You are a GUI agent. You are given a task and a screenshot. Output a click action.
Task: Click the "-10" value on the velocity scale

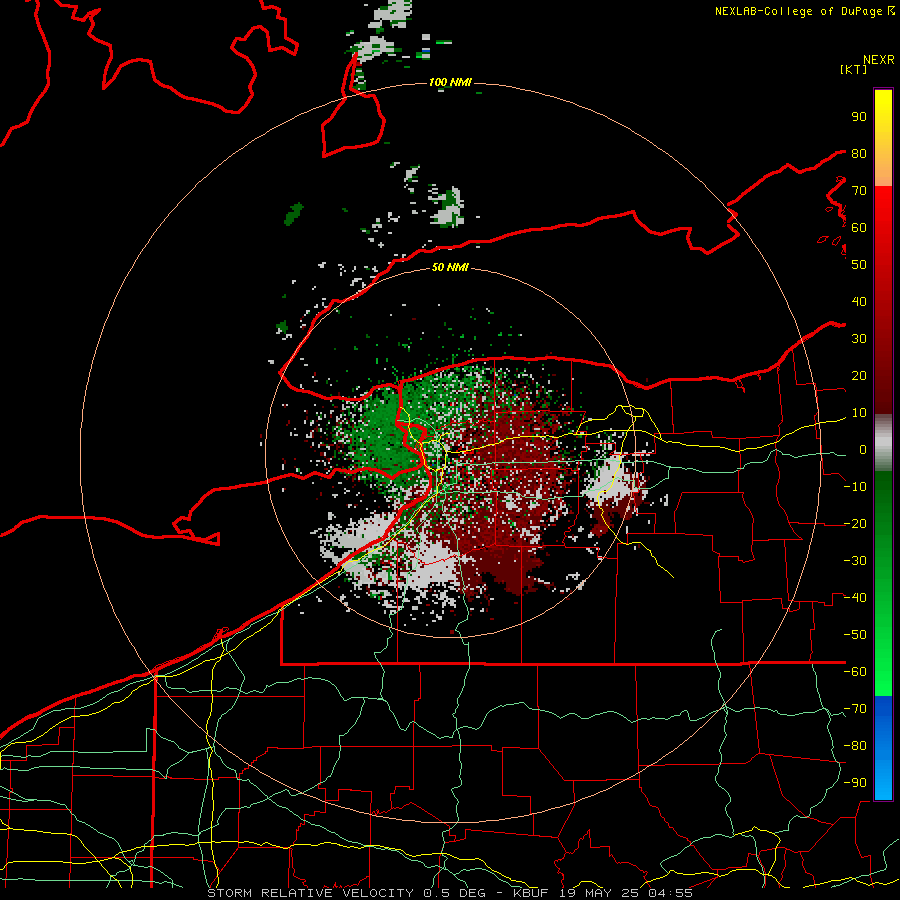(x=855, y=487)
